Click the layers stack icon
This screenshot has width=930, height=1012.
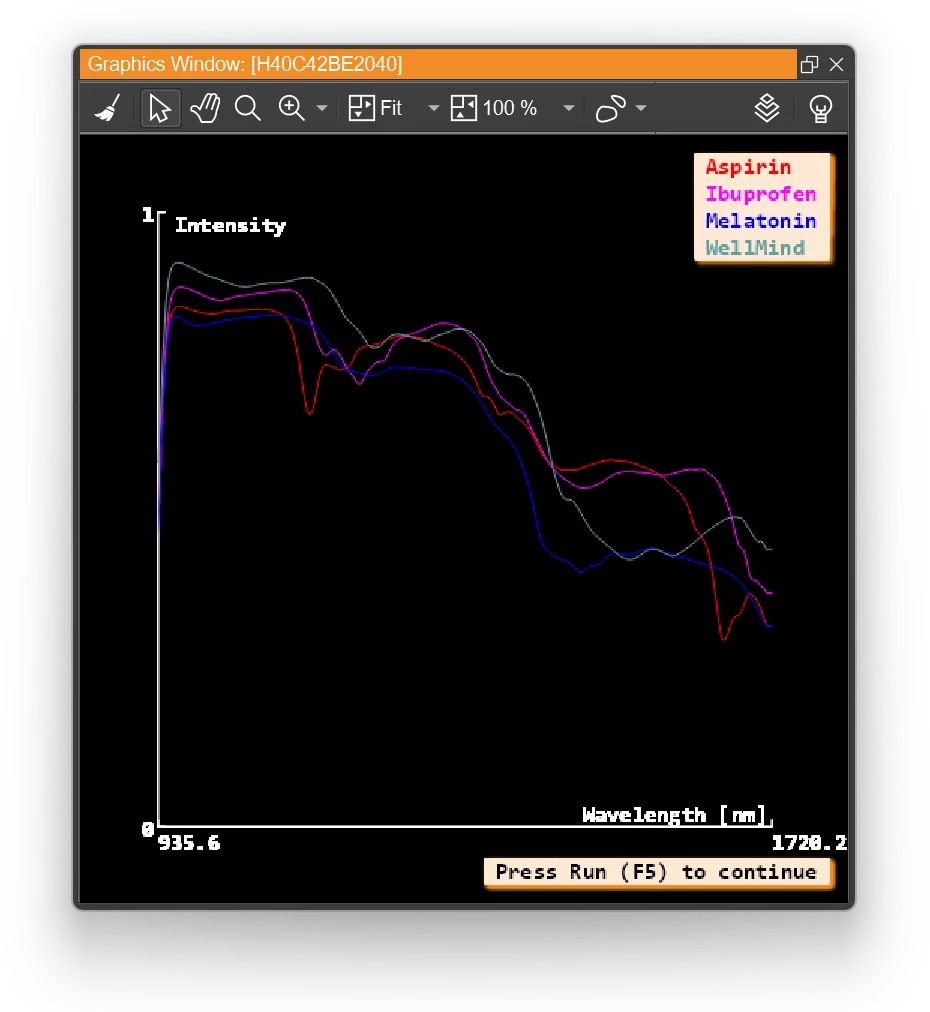coord(767,108)
